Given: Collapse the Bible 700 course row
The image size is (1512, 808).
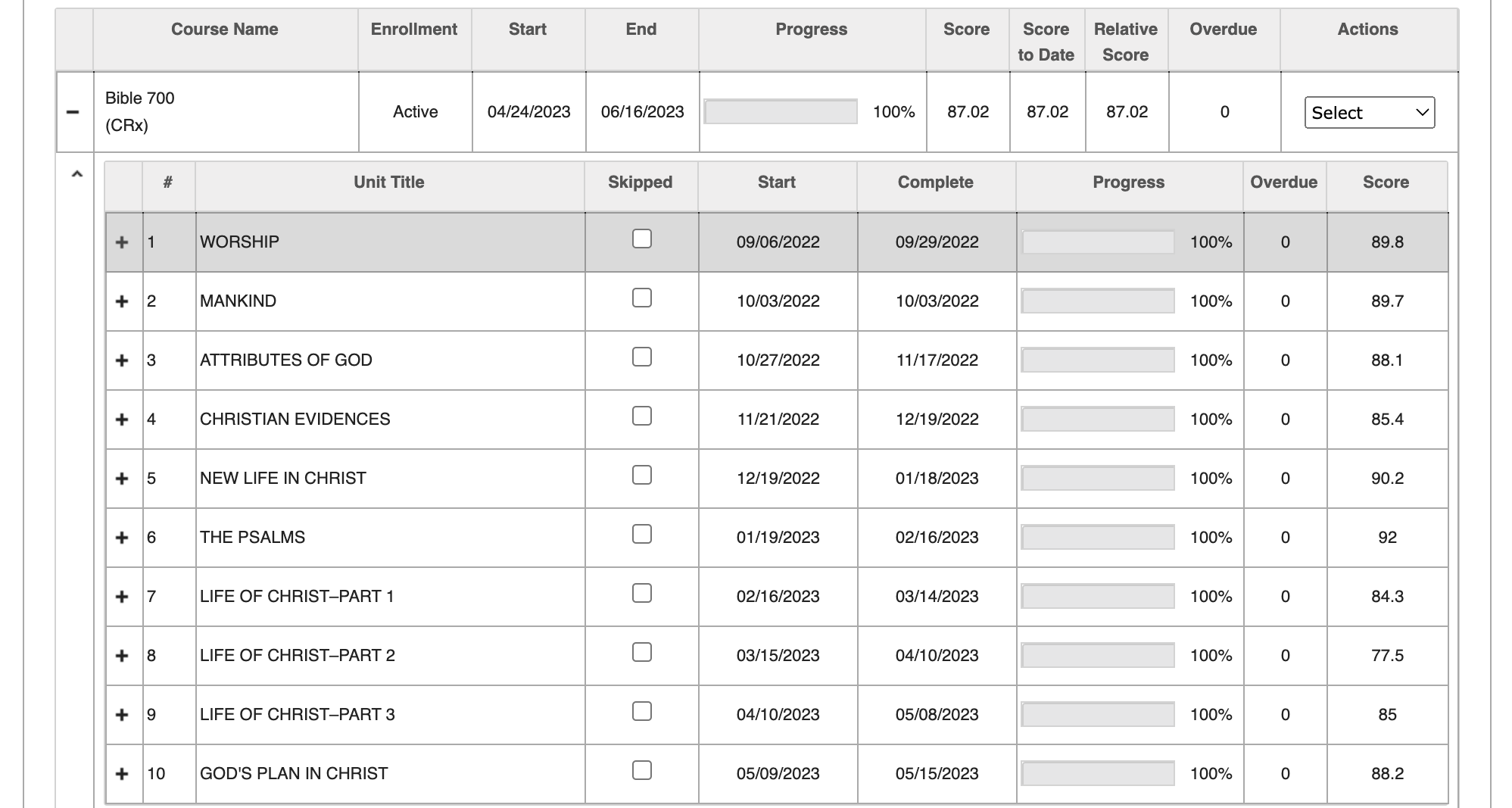Looking at the screenshot, I should click(73, 112).
